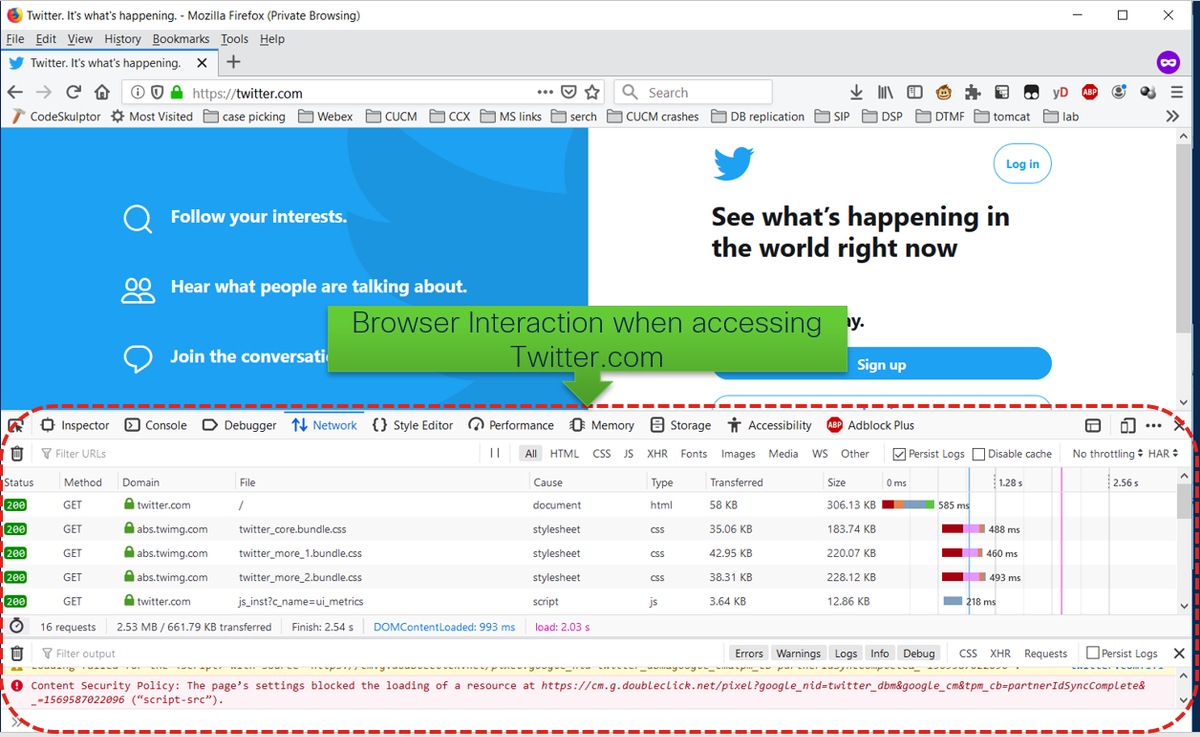Image resolution: width=1200 pixels, height=737 pixels.
Task: Open the Library menu icon
Action: [885, 92]
